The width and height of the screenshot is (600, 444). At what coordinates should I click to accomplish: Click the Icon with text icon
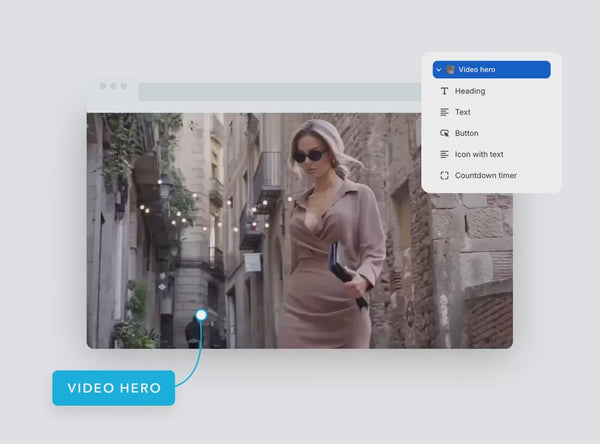click(444, 154)
